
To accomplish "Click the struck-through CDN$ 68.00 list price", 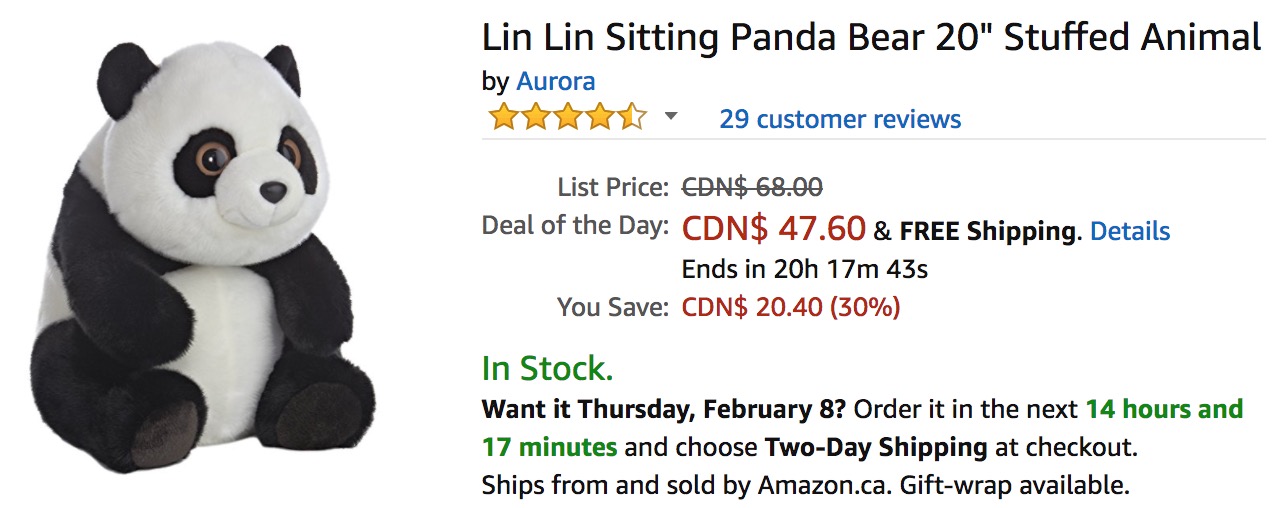I will coord(752,187).
